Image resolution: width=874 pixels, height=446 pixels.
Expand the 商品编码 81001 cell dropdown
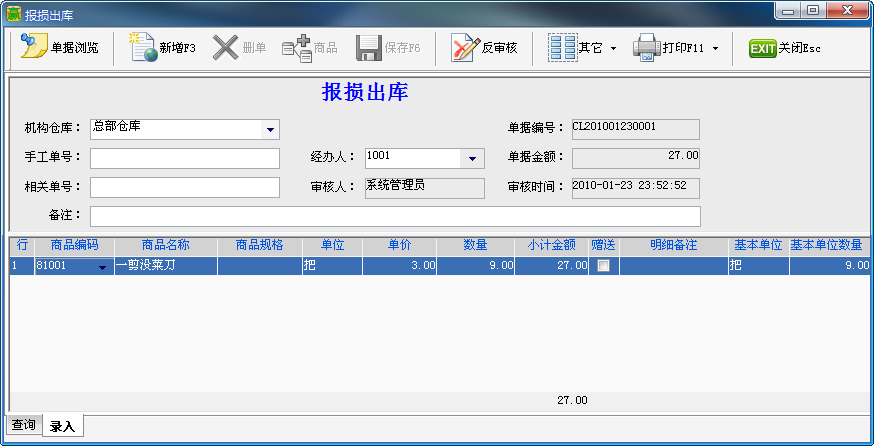coord(102,267)
